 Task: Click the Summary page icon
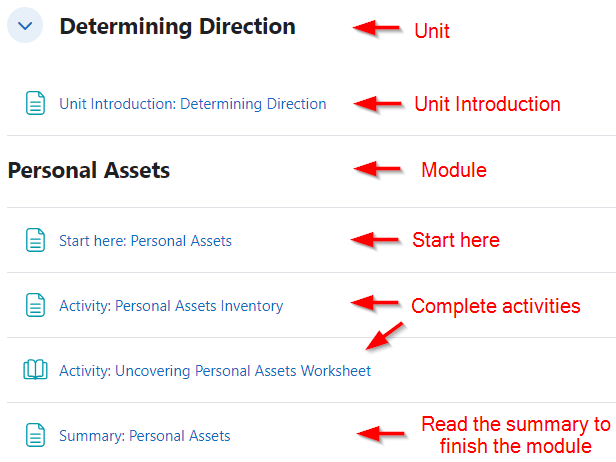coord(35,435)
